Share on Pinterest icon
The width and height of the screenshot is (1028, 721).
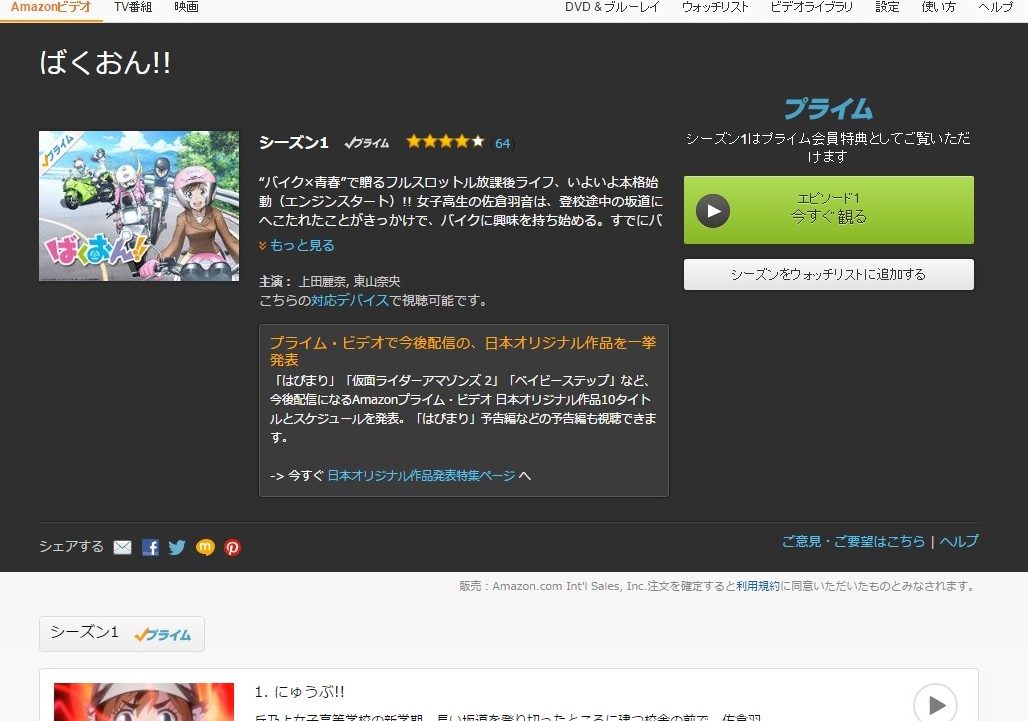(232, 547)
